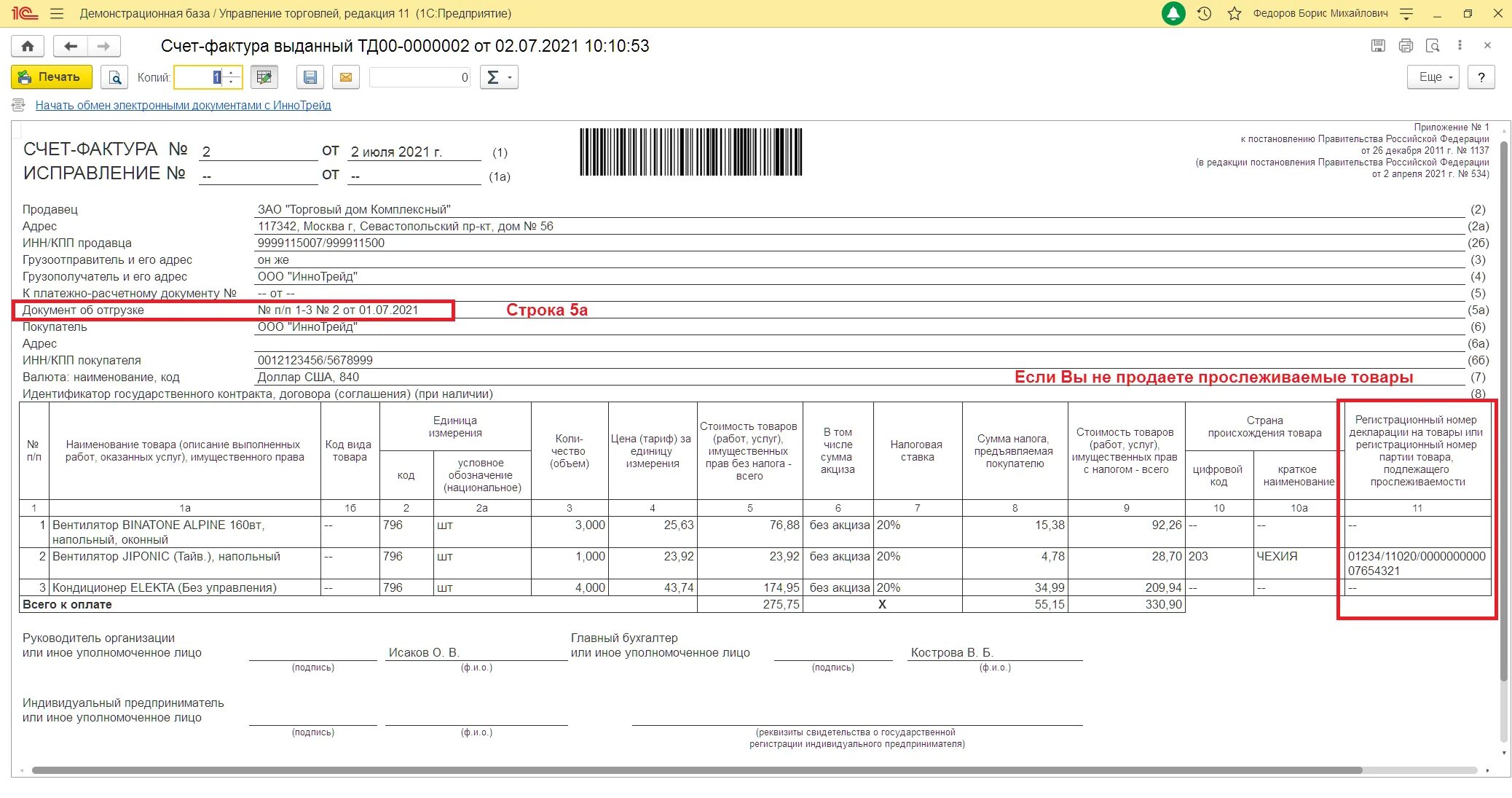Select total with tax 330,90
The image size is (1512, 798).
pyautogui.click(x=1126, y=605)
